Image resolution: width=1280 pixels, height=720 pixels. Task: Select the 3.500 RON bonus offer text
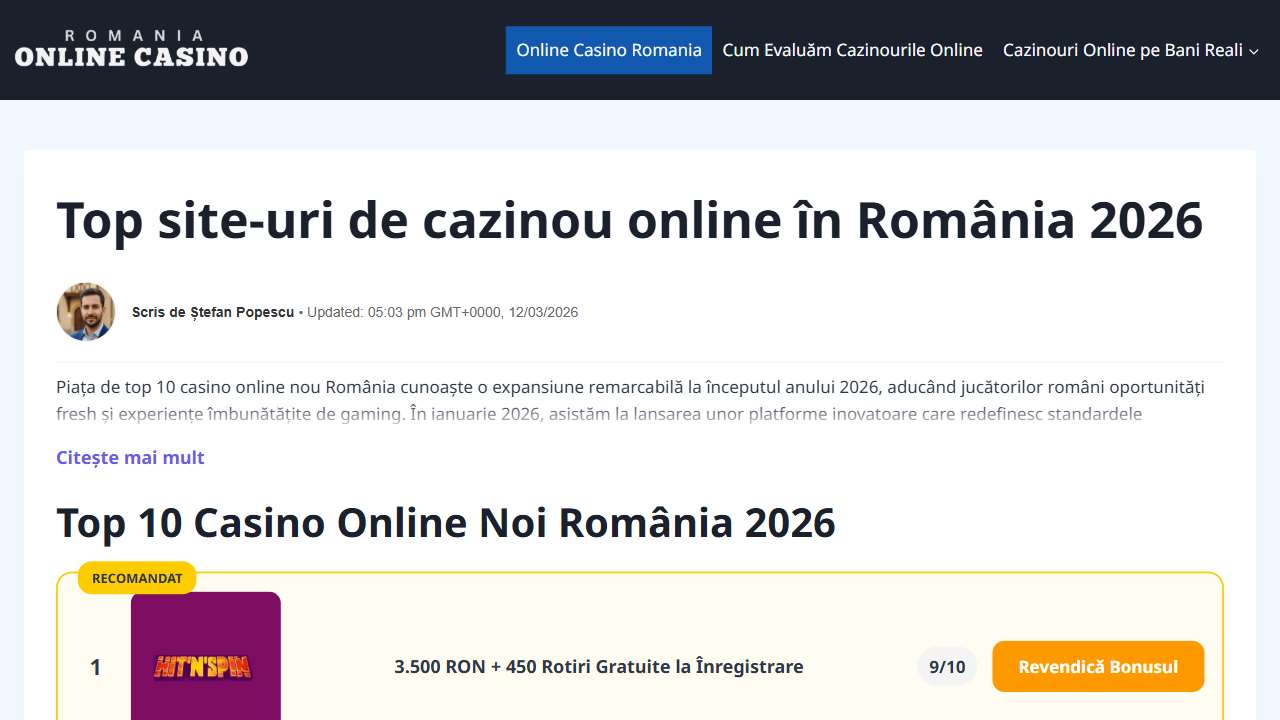[598, 667]
